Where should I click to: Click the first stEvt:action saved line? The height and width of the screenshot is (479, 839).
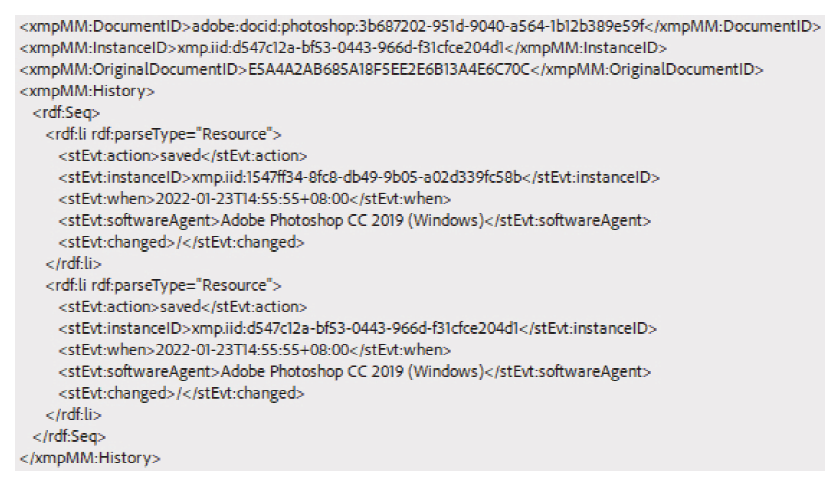(x=183, y=156)
